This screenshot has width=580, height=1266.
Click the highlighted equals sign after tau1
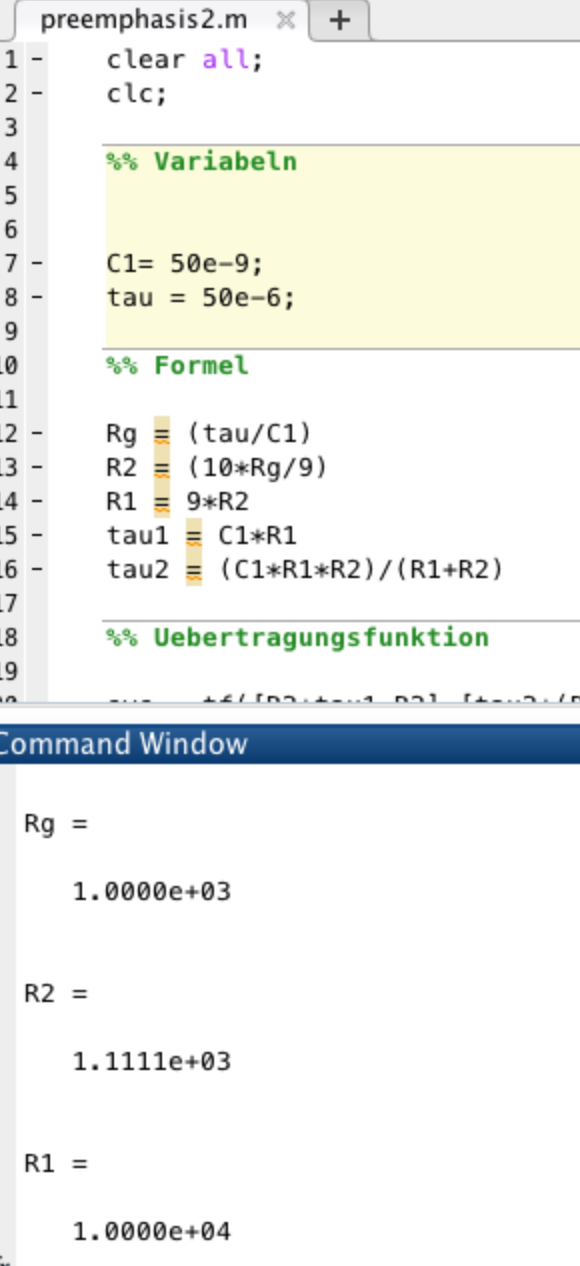pyautogui.click(x=193, y=536)
